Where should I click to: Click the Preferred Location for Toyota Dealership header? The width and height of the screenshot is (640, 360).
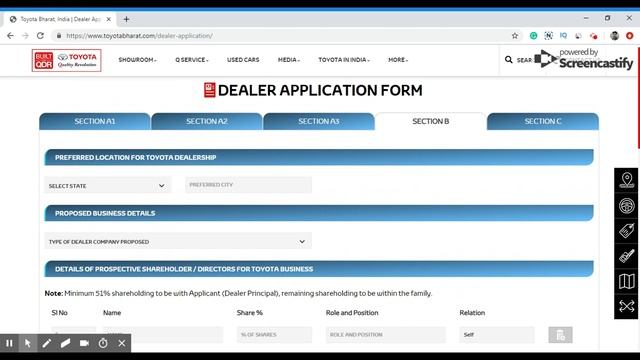click(x=319, y=157)
